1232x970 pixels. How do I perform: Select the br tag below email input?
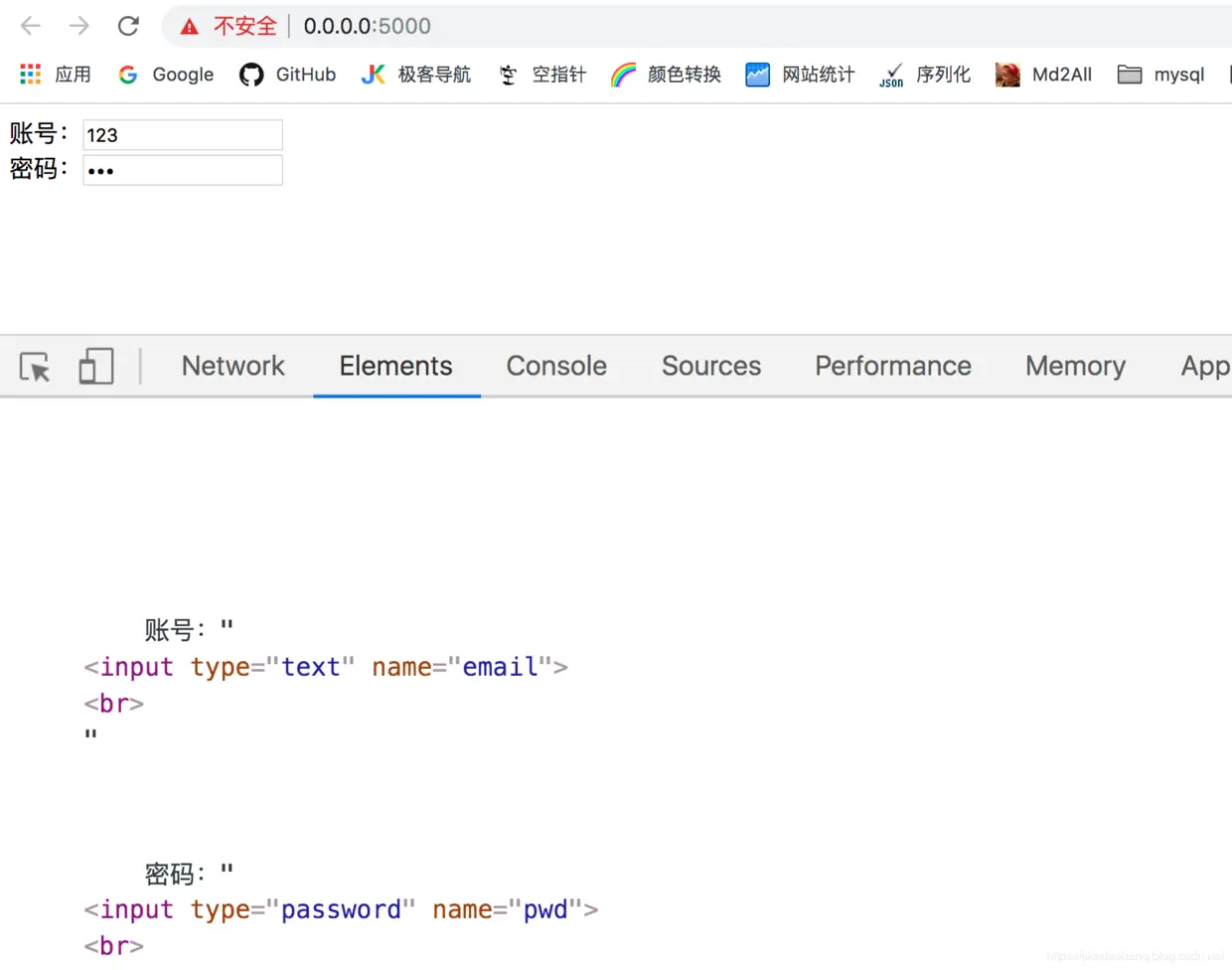tap(114, 704)
